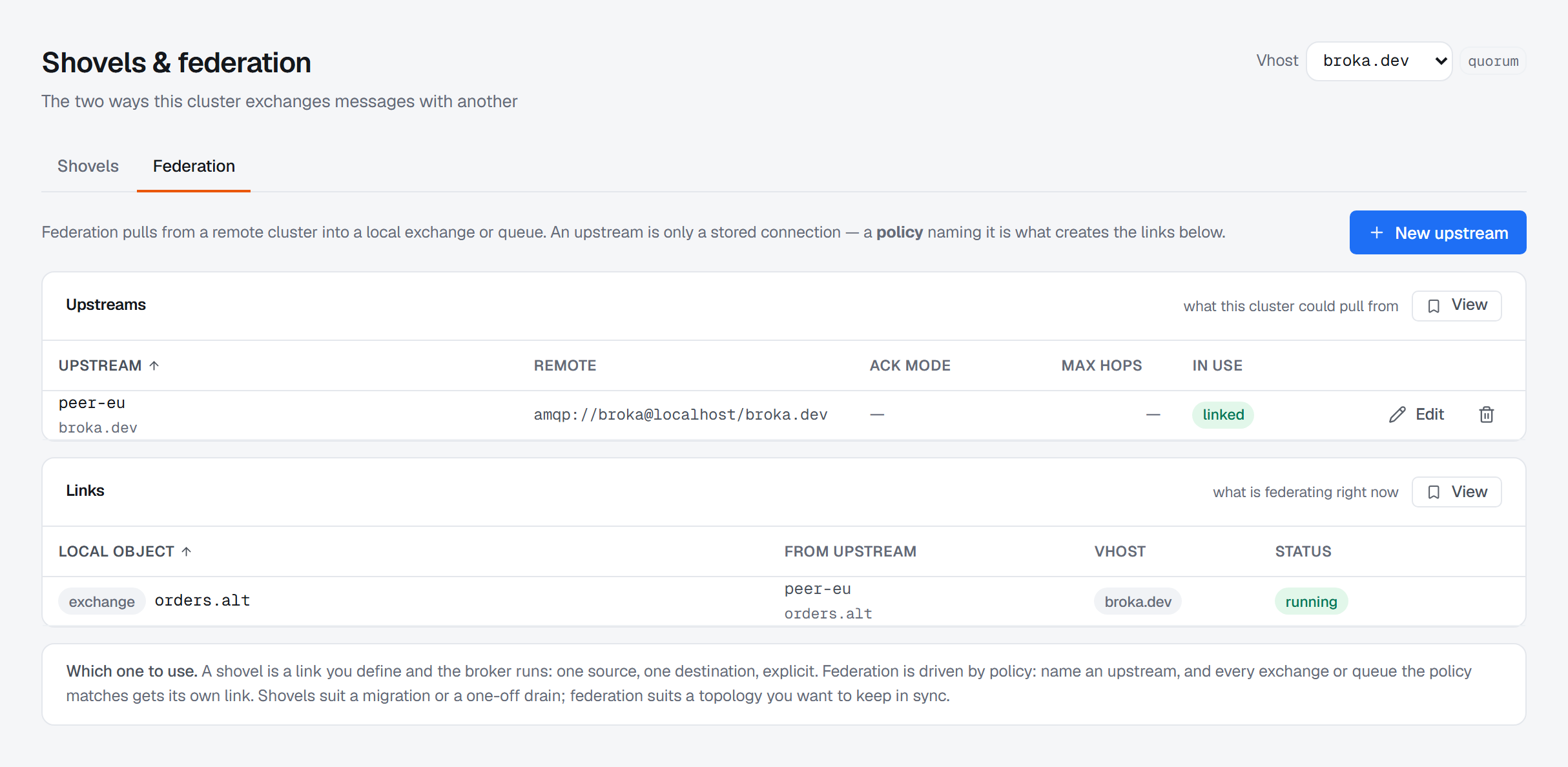1568x767 pixels.
Task: Click the exchange type badge
Action: point(102,602)
